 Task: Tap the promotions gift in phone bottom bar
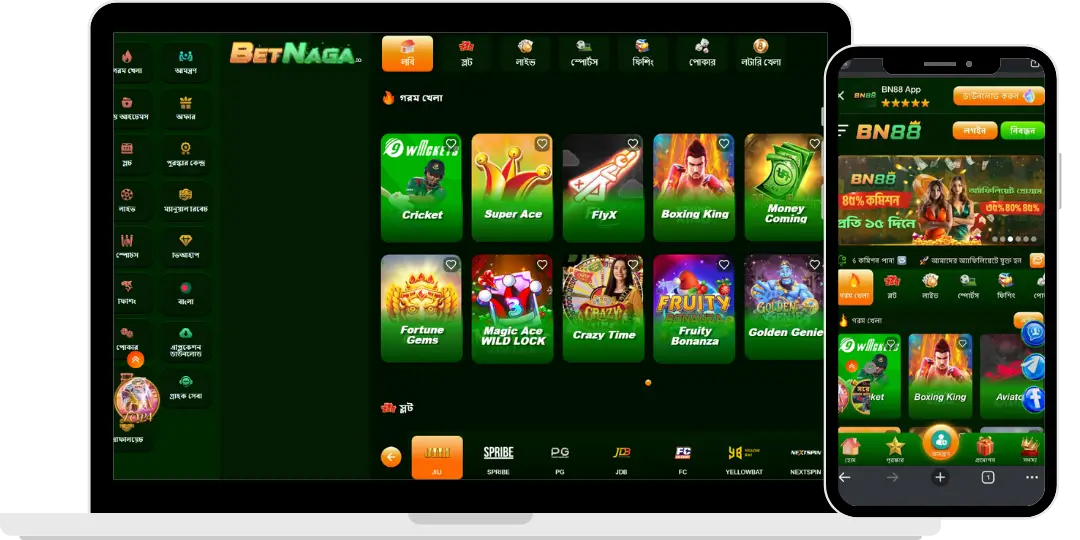tap(985, 449)
